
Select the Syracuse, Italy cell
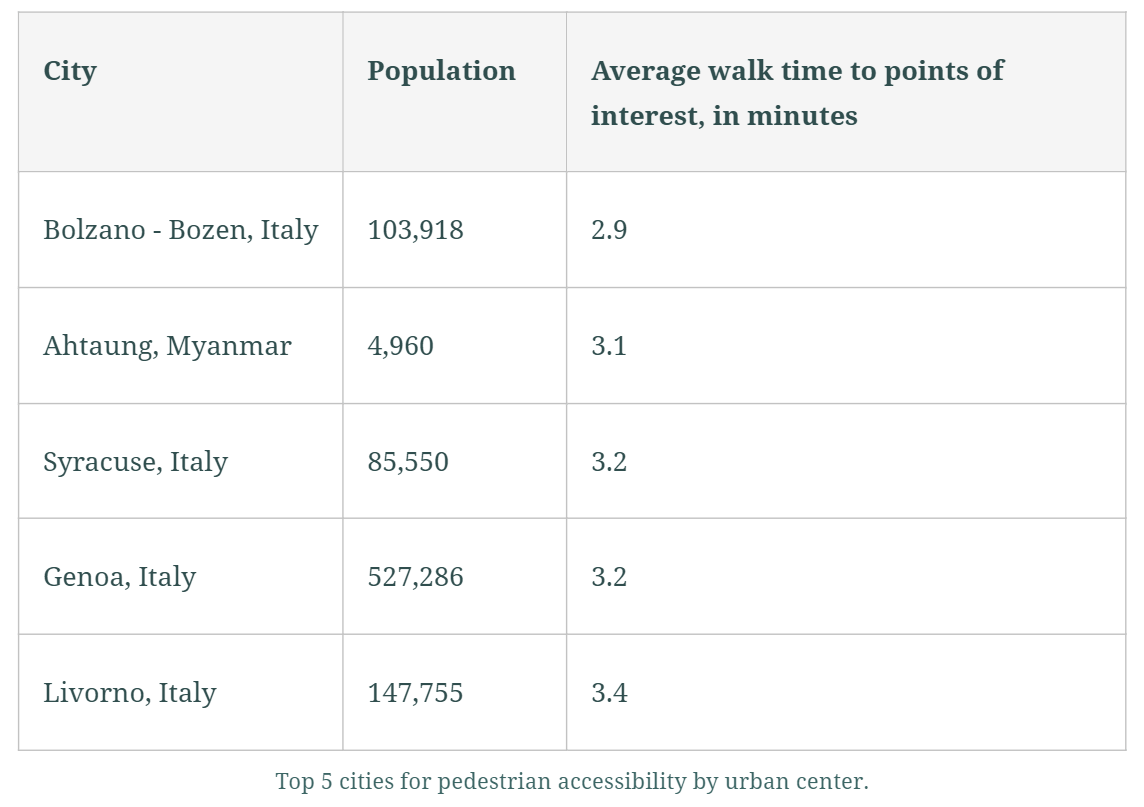(x=135, y=462)
